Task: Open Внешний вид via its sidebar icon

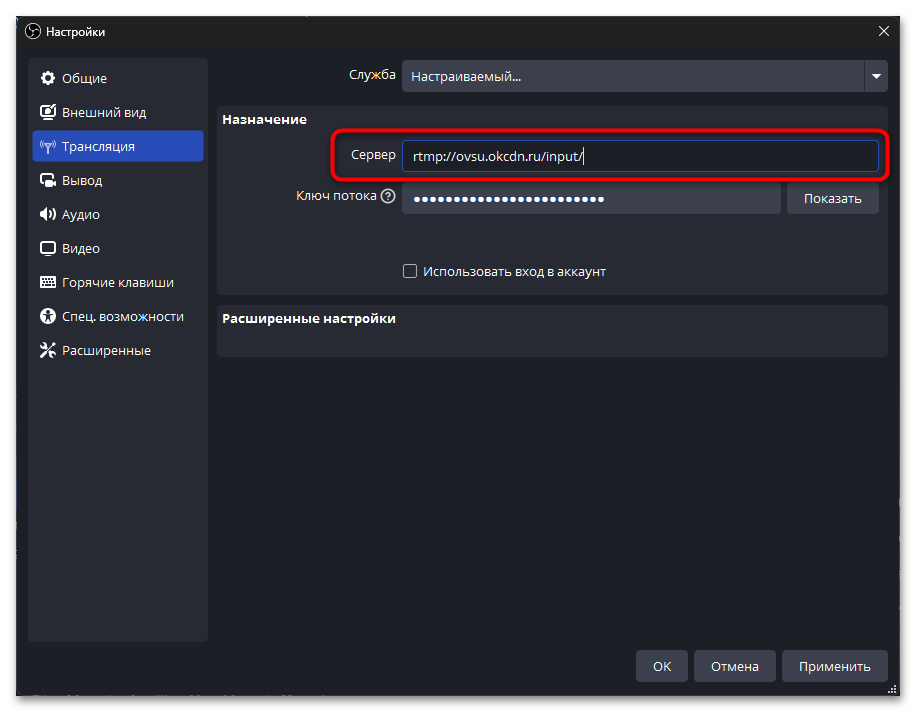Action: (47, 113)
